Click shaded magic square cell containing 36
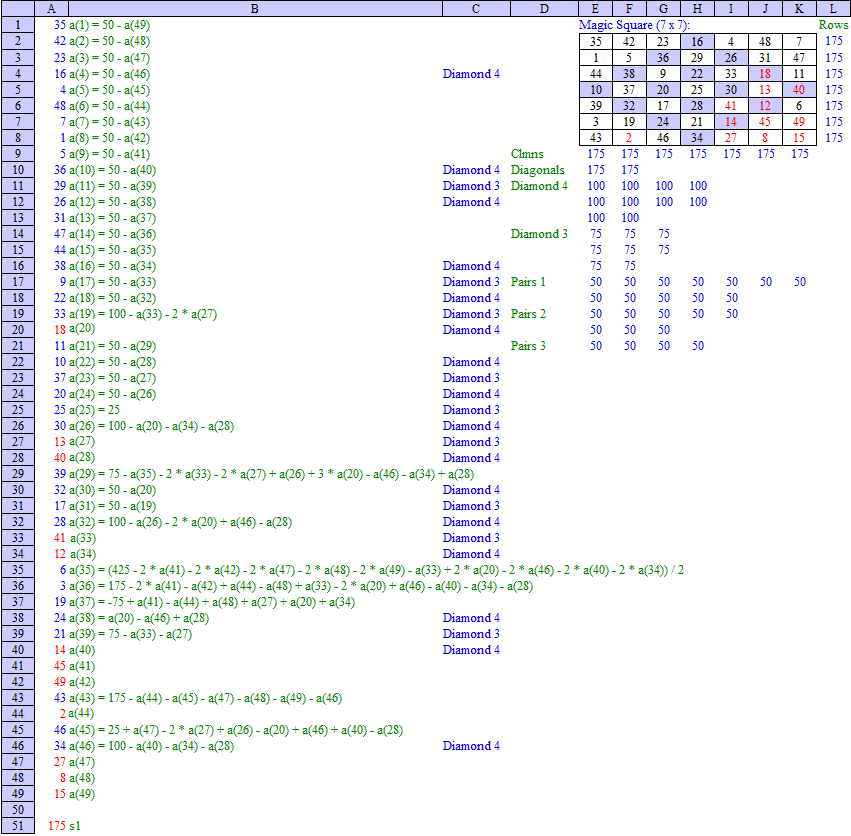This screenshot has height=836, width=851. (x=663, y=58)
